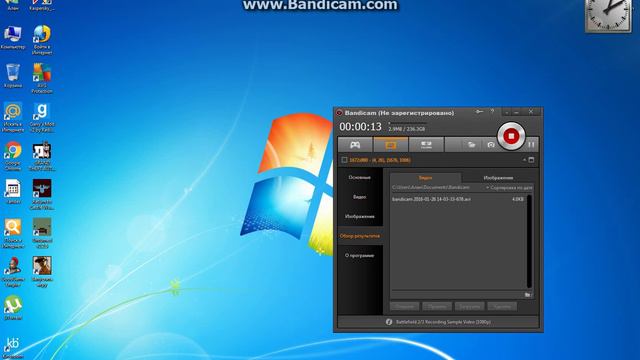Click the recorded size and free space text
Viewport: 640px width, 360px height.
point(407,129)
